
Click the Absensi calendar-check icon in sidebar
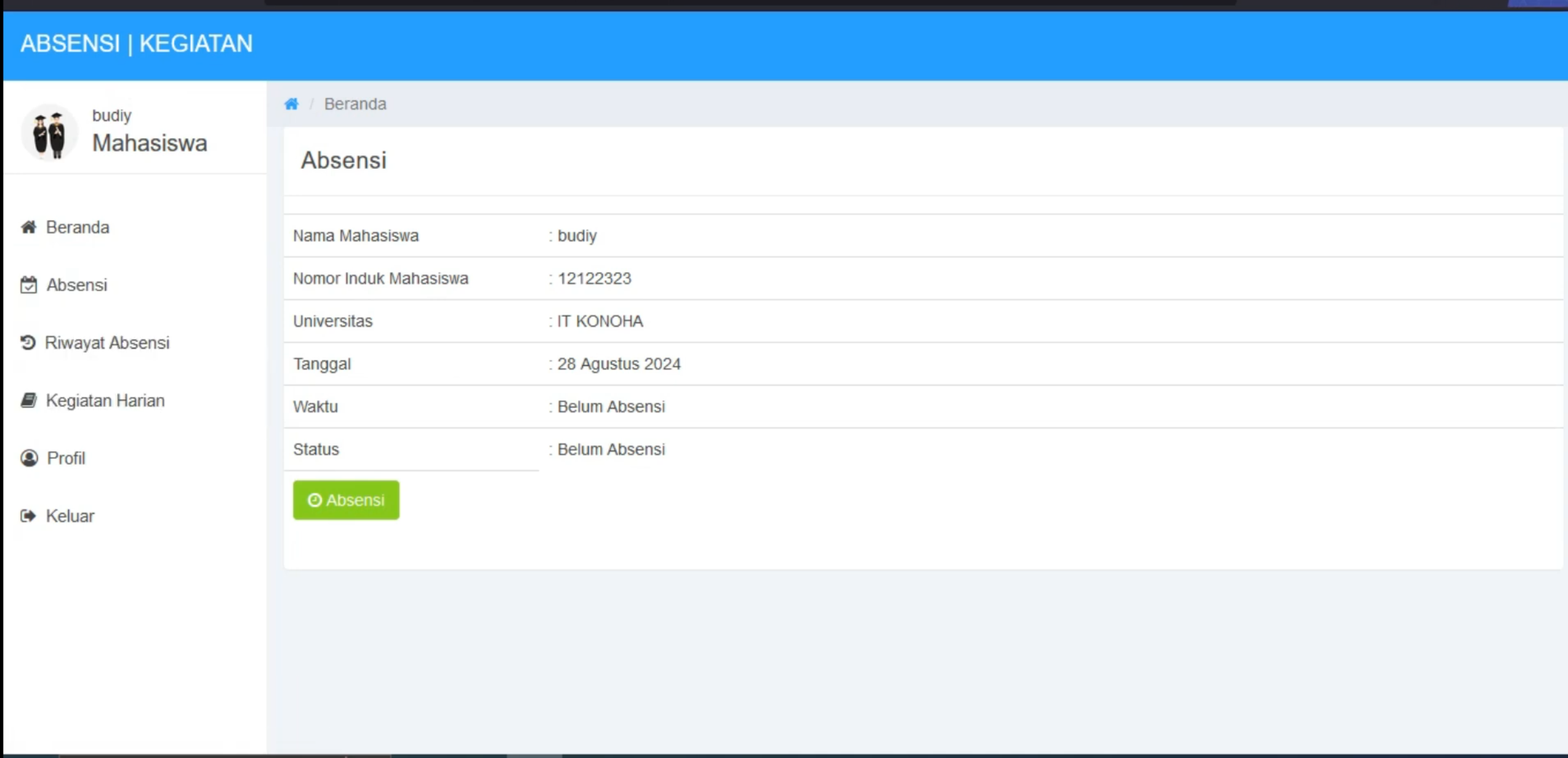pos(28,285)
